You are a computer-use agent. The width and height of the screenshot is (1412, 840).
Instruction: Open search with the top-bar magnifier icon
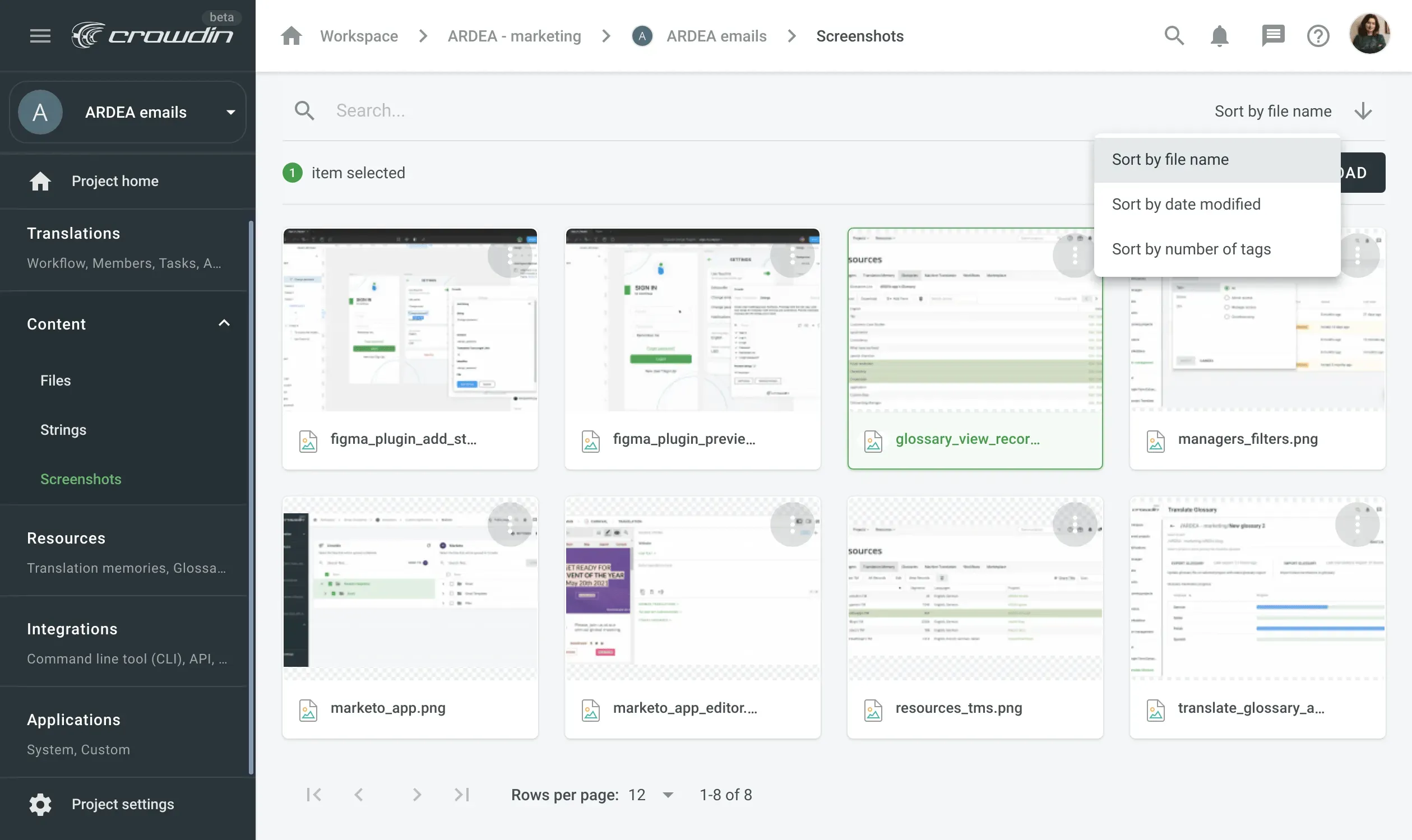coord(1174,36)
